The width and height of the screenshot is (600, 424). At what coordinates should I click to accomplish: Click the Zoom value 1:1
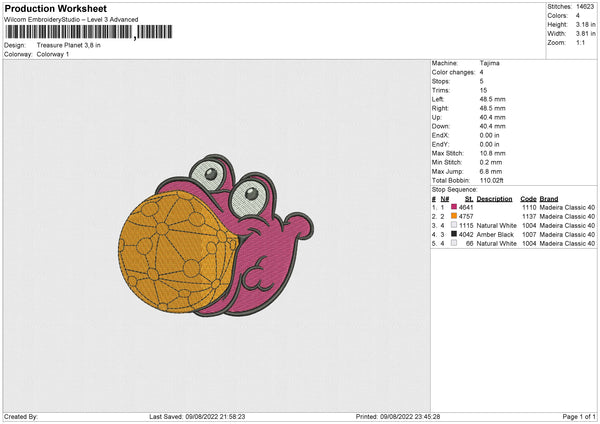click(x=580, y=42)
